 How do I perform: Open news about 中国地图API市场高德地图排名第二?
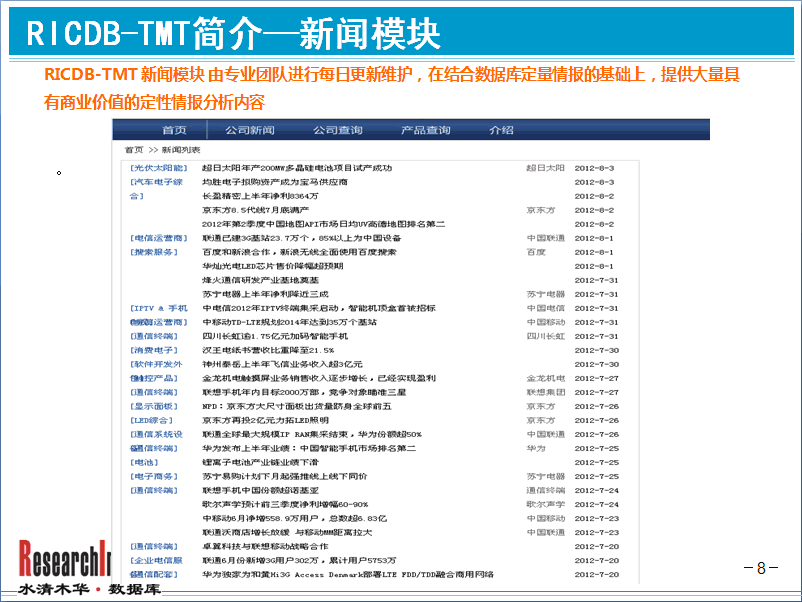pos(323,224)
